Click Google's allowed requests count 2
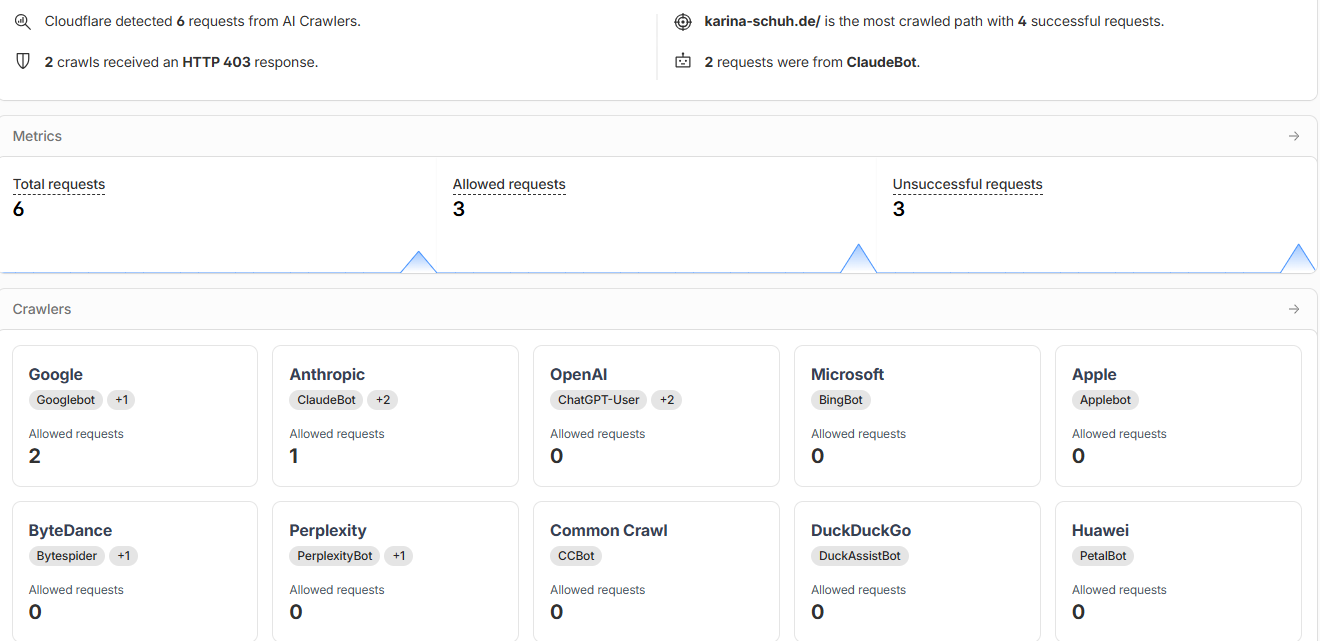1320x641 pixels. click(35, 456)
